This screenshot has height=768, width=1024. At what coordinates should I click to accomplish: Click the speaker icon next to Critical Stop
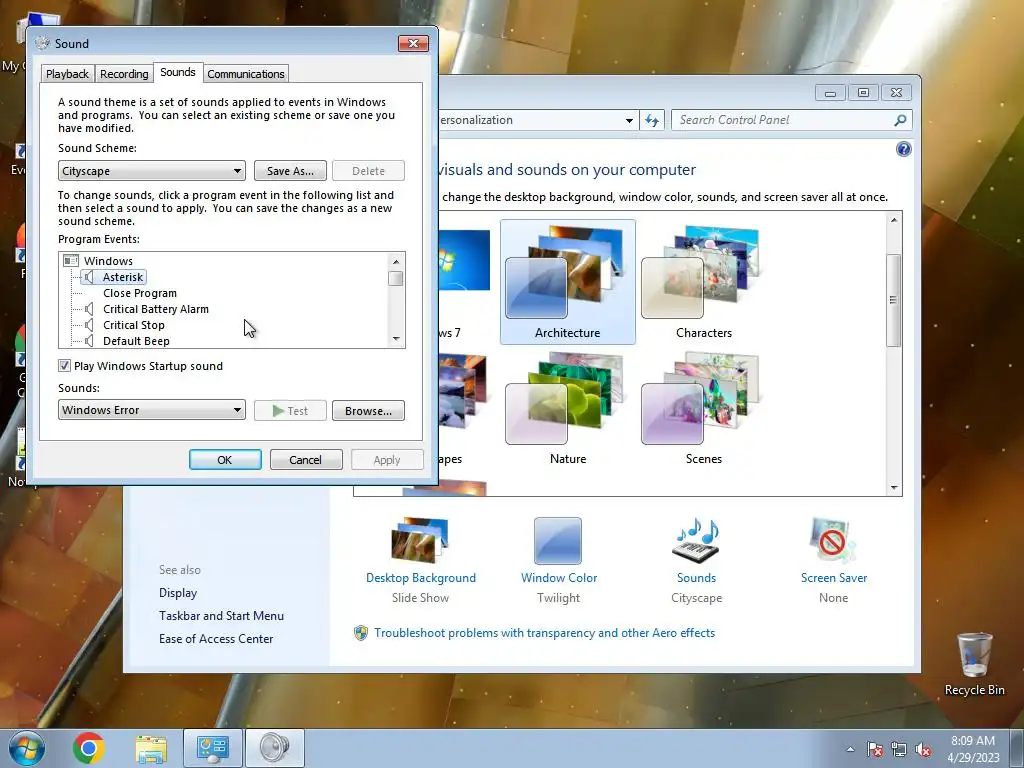tap(89, 325)
